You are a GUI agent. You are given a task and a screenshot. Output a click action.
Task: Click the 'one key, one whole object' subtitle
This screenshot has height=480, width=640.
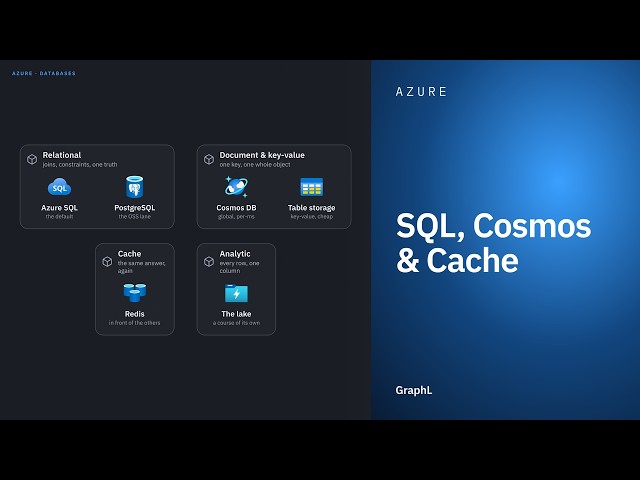click(255, 164)
